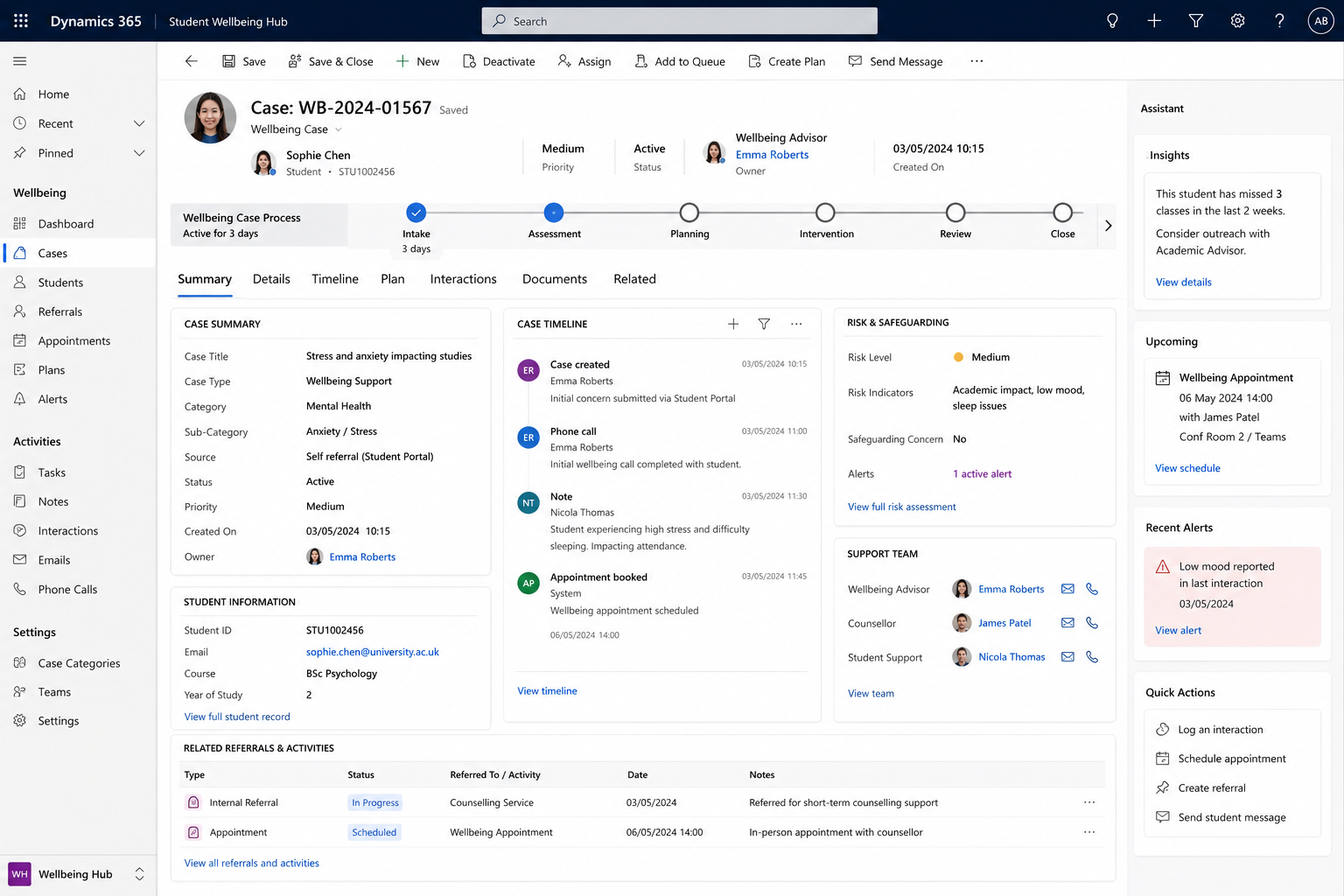This screenshot has width=1344, height=896.
Task: Switch to the Timeline tab
Action: [335, 279]
